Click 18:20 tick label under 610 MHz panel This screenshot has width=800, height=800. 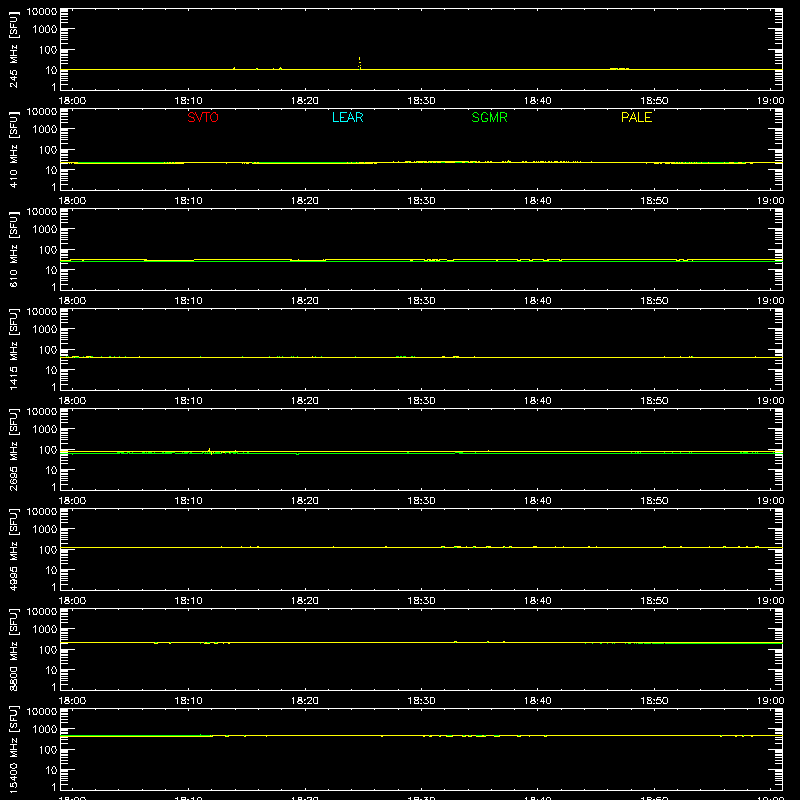coord(305,301)
